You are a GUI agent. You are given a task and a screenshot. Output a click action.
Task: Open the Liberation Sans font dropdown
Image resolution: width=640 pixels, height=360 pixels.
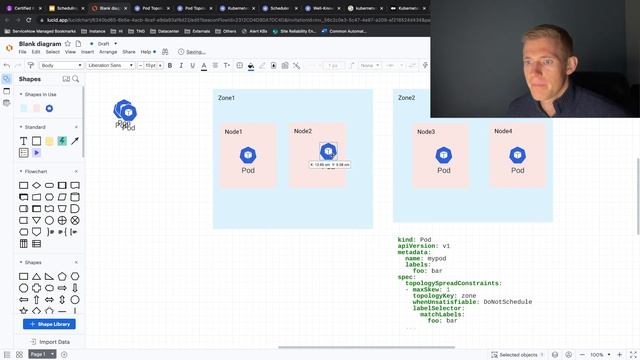[110, 65]
